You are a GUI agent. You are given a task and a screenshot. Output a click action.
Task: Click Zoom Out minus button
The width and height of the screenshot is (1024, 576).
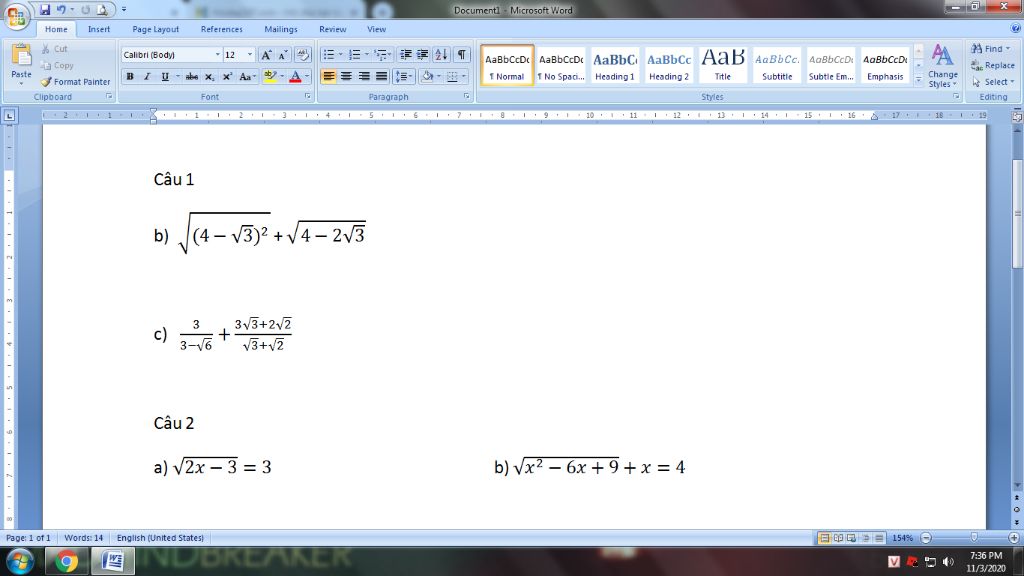[x=926, y=538]
